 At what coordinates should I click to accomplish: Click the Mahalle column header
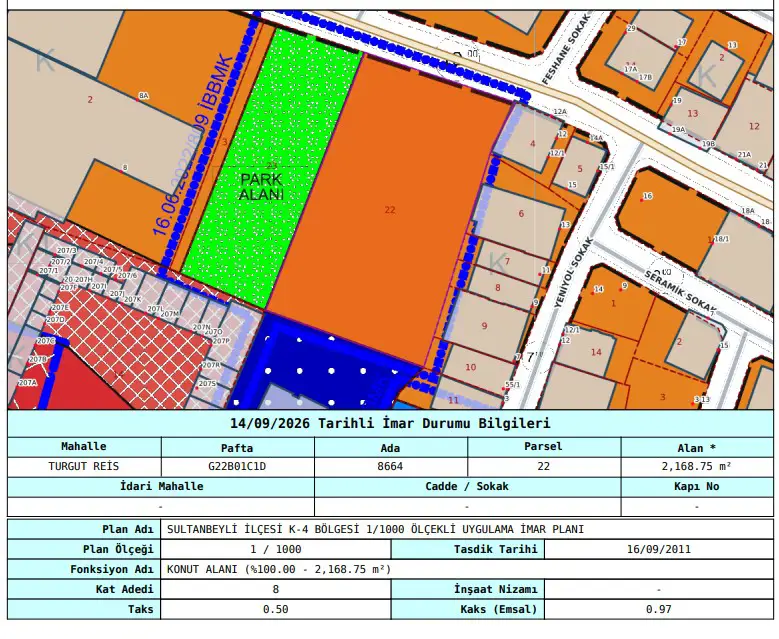click(83, 446)
